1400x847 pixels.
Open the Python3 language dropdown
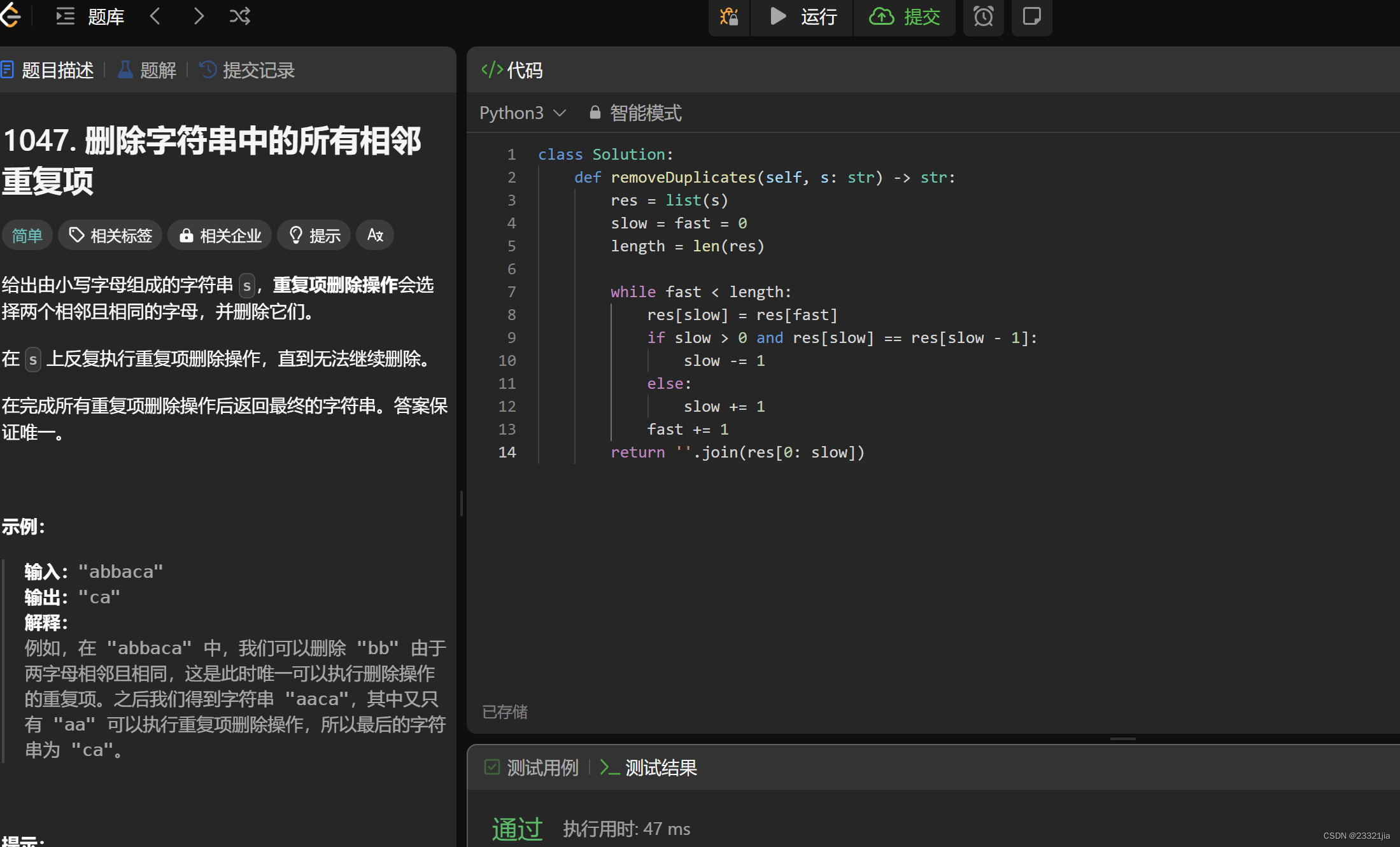[x=522, y=113]
